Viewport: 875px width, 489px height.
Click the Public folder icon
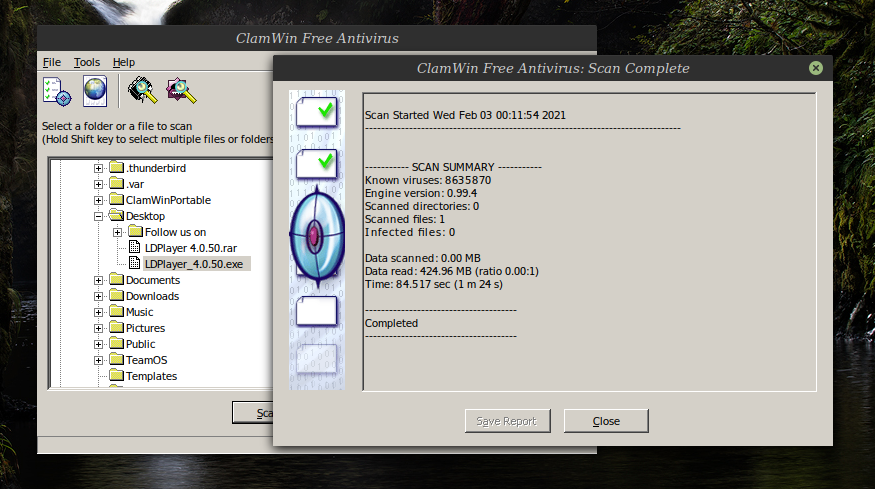[117, 344]
